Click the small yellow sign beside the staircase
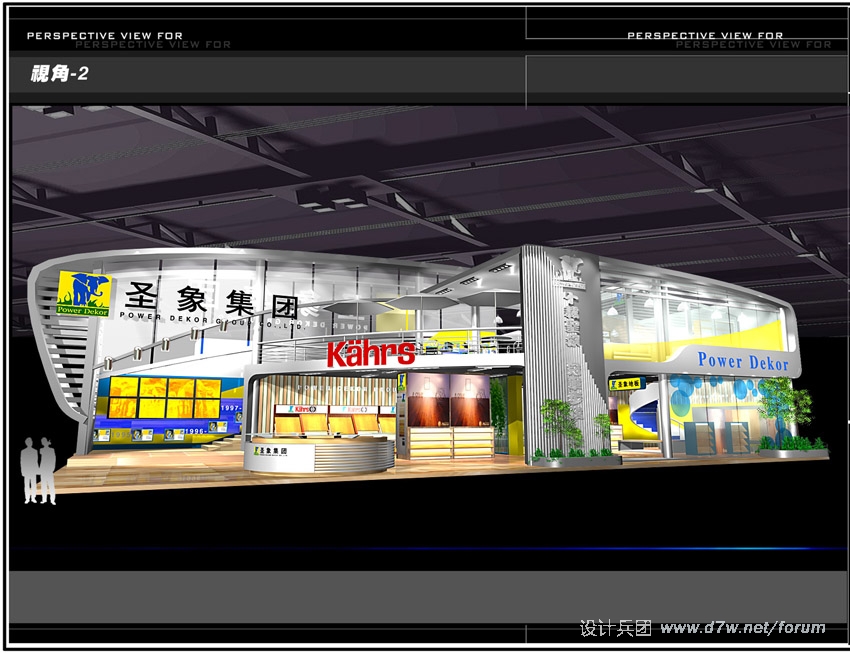850x653 pixels. 627,381
